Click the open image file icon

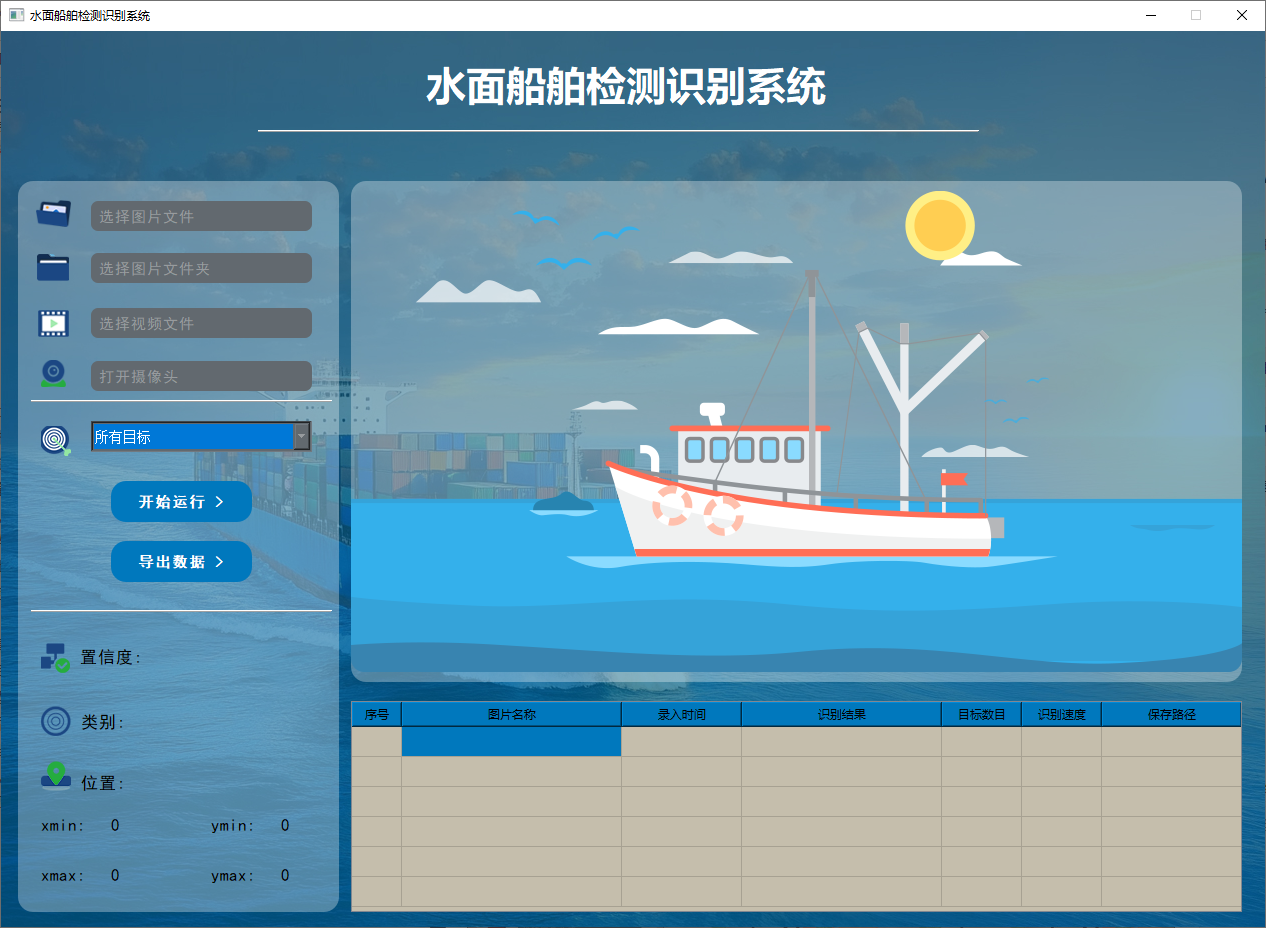(53, 213)
